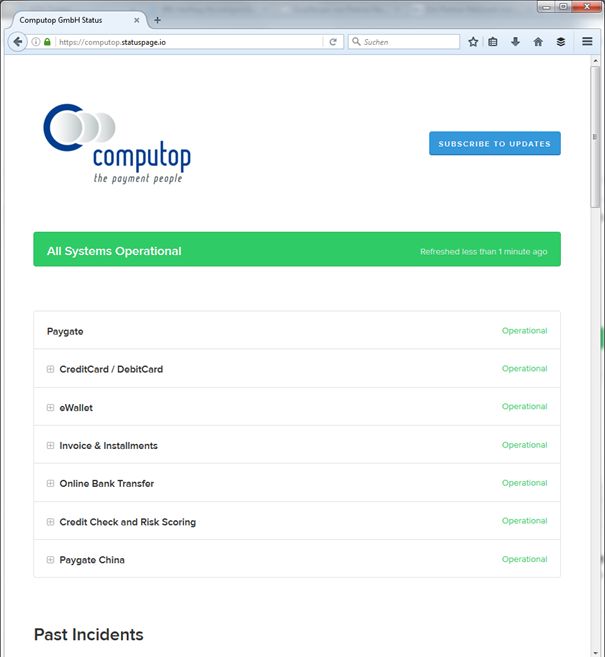The image size is (605, 657).
Task: Click the scrollbar up arrow
Action: coord(595,61)
